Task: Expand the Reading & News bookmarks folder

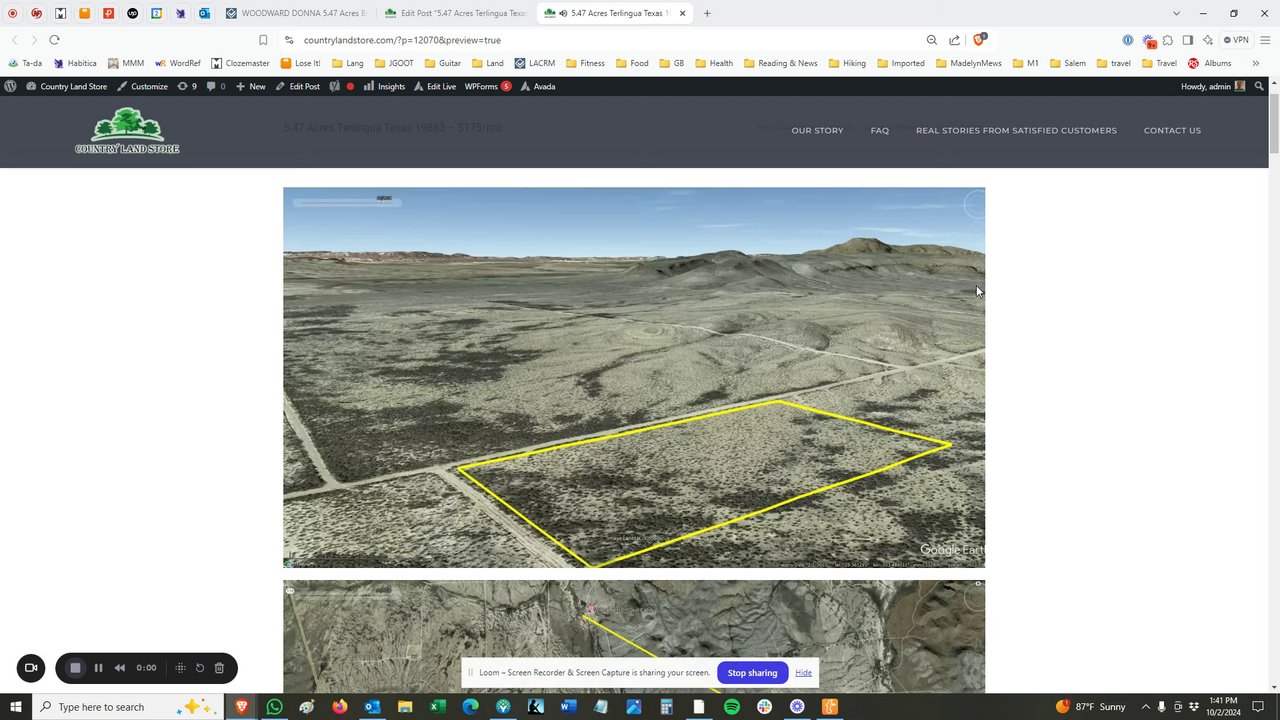Action: [780, 63]
